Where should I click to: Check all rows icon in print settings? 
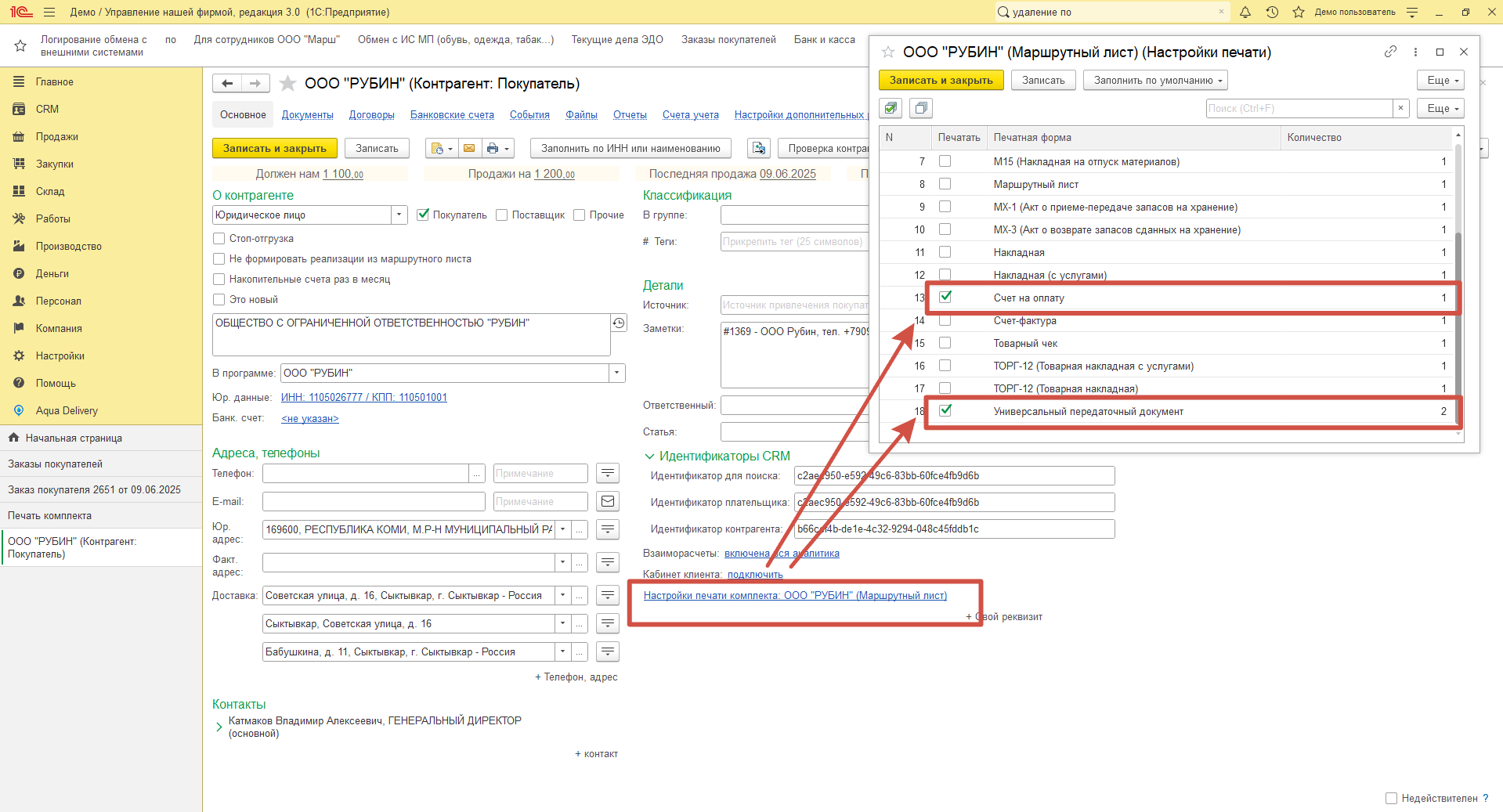[x=891, y=108]
